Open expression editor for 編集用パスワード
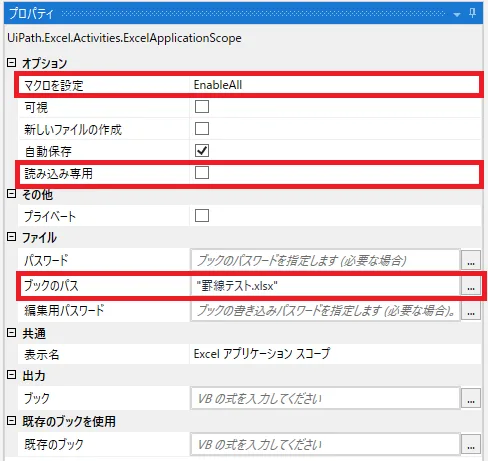This screenshot has height=461, width=488. coord(471,311)
